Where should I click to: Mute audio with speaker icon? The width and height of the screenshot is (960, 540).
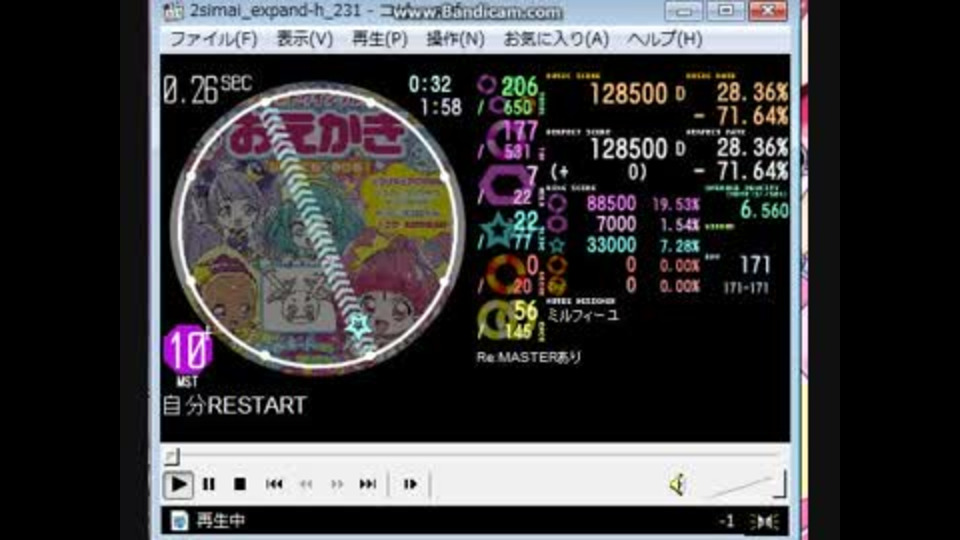(678, 484)
